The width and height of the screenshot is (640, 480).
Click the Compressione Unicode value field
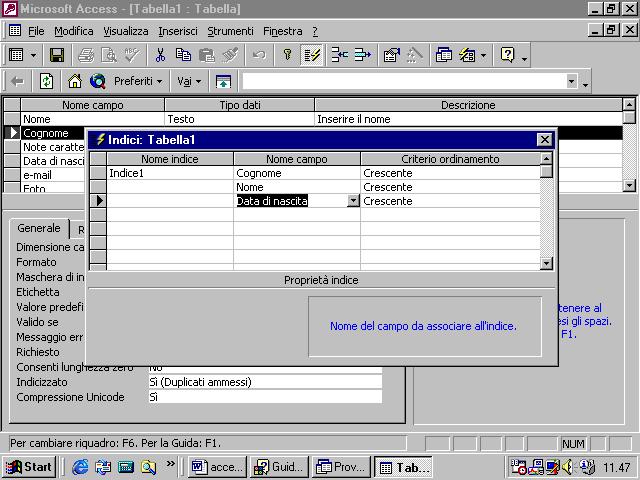pos(265,397)
